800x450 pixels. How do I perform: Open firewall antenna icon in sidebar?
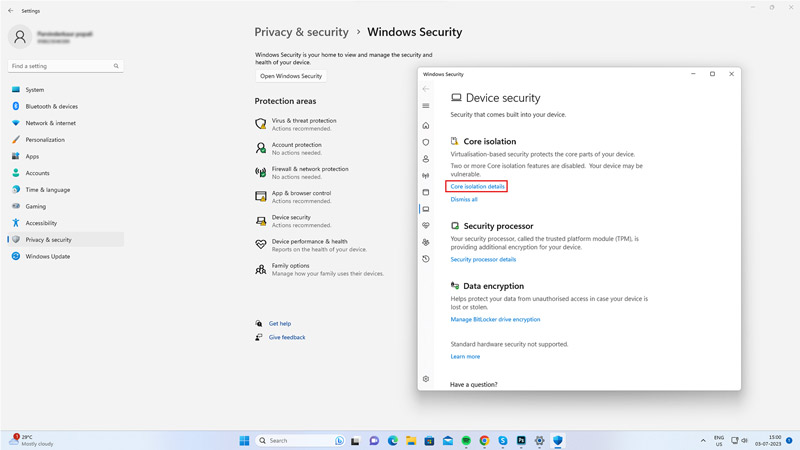(426, 176)
